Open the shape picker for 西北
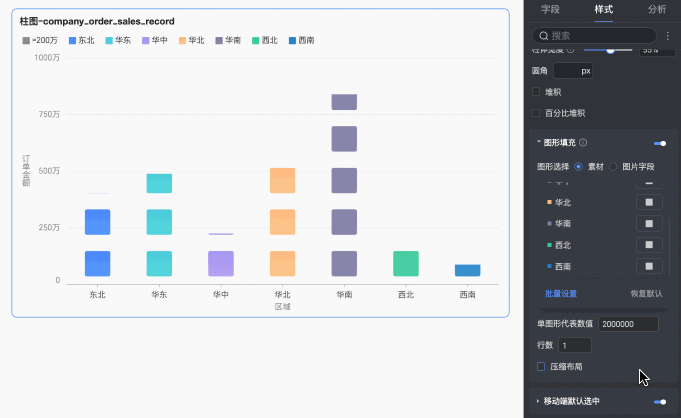Viewport: 681px width, 418px height. [x=649, y=245]
